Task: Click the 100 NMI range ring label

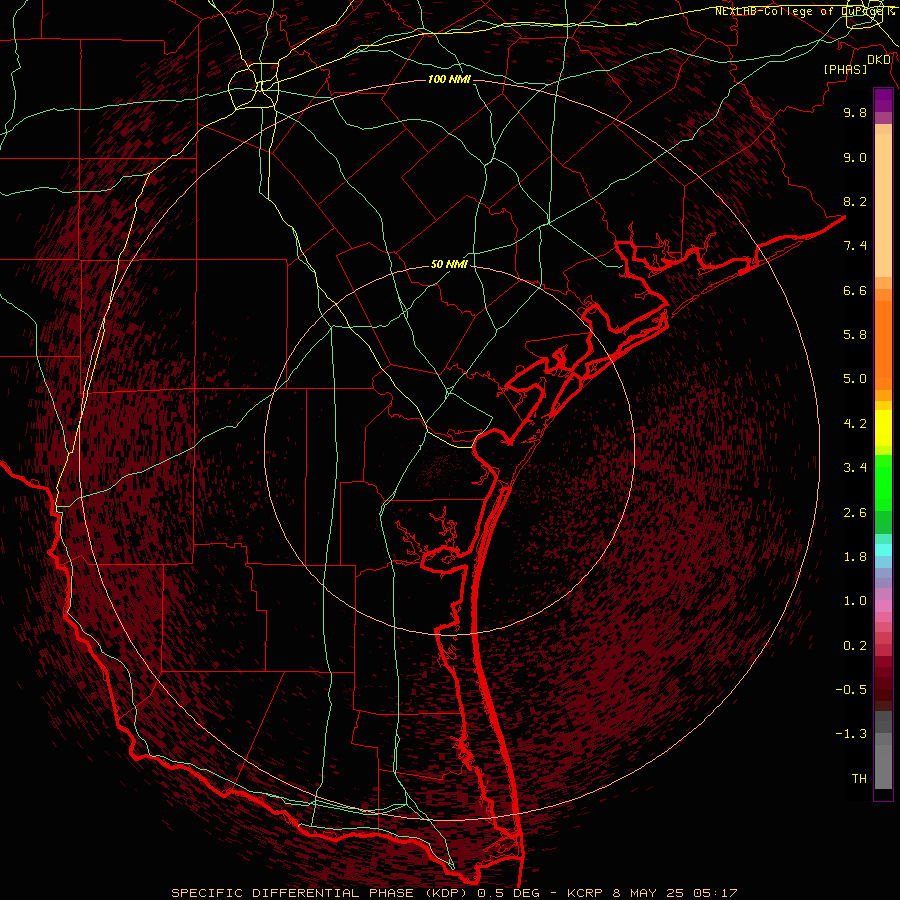Action: coord(449,79)
